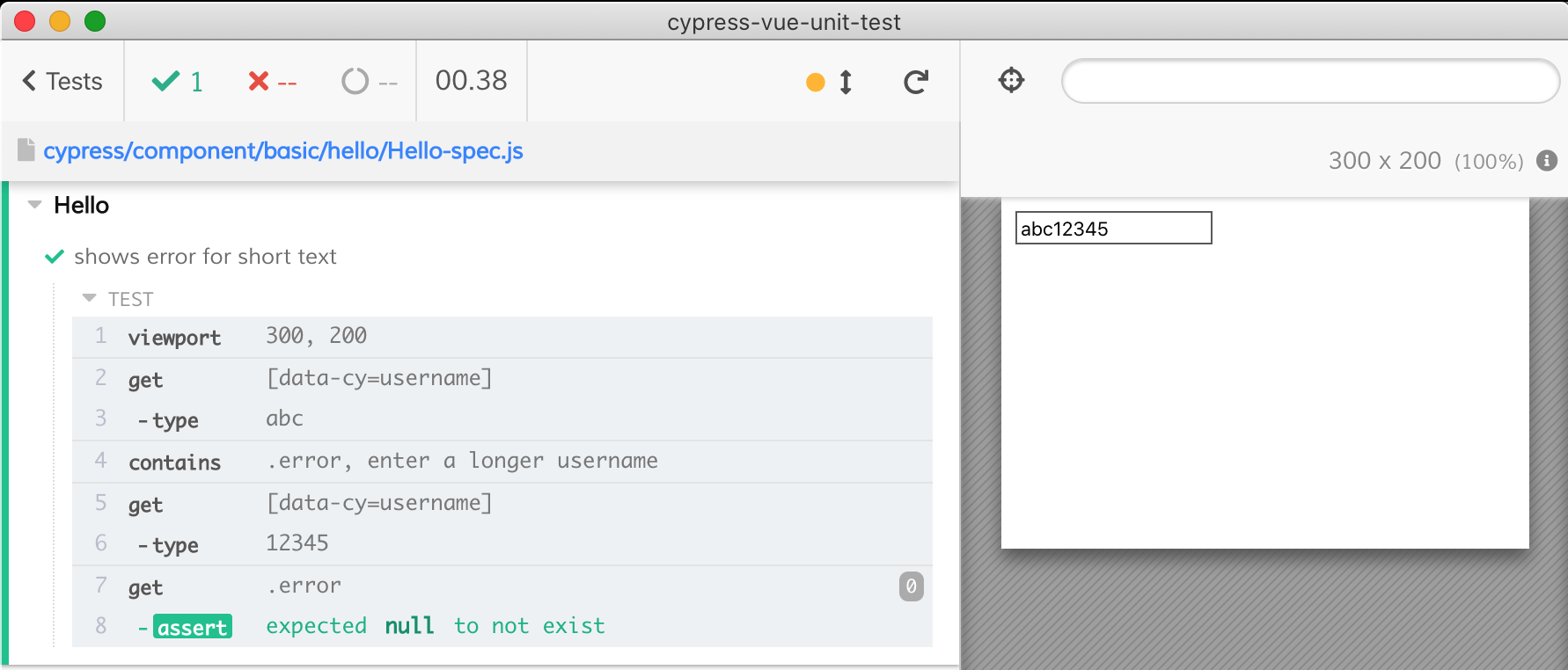Toggle auto-scrolling arrow icon
This screenshot has width=1568, height=670.
pyautogui.click(x=846, y=82)
